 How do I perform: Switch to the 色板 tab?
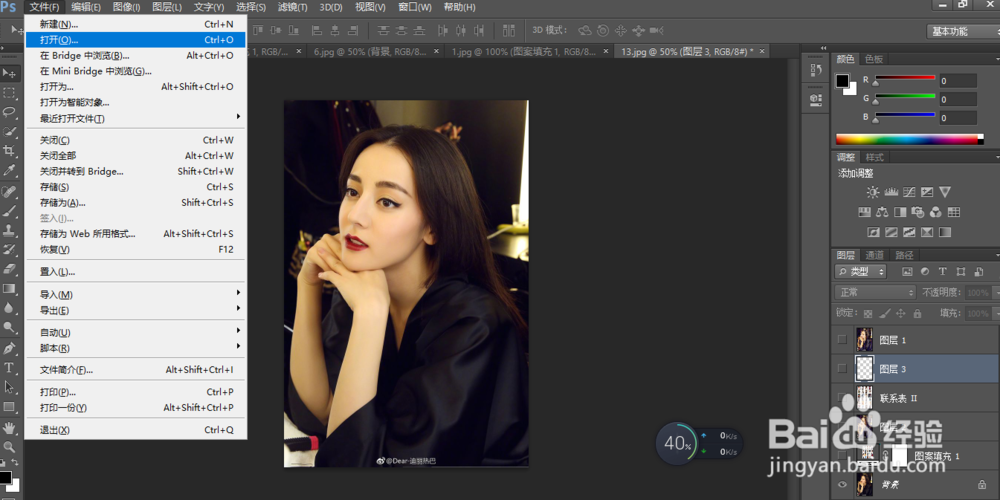(x=874, y=59)
